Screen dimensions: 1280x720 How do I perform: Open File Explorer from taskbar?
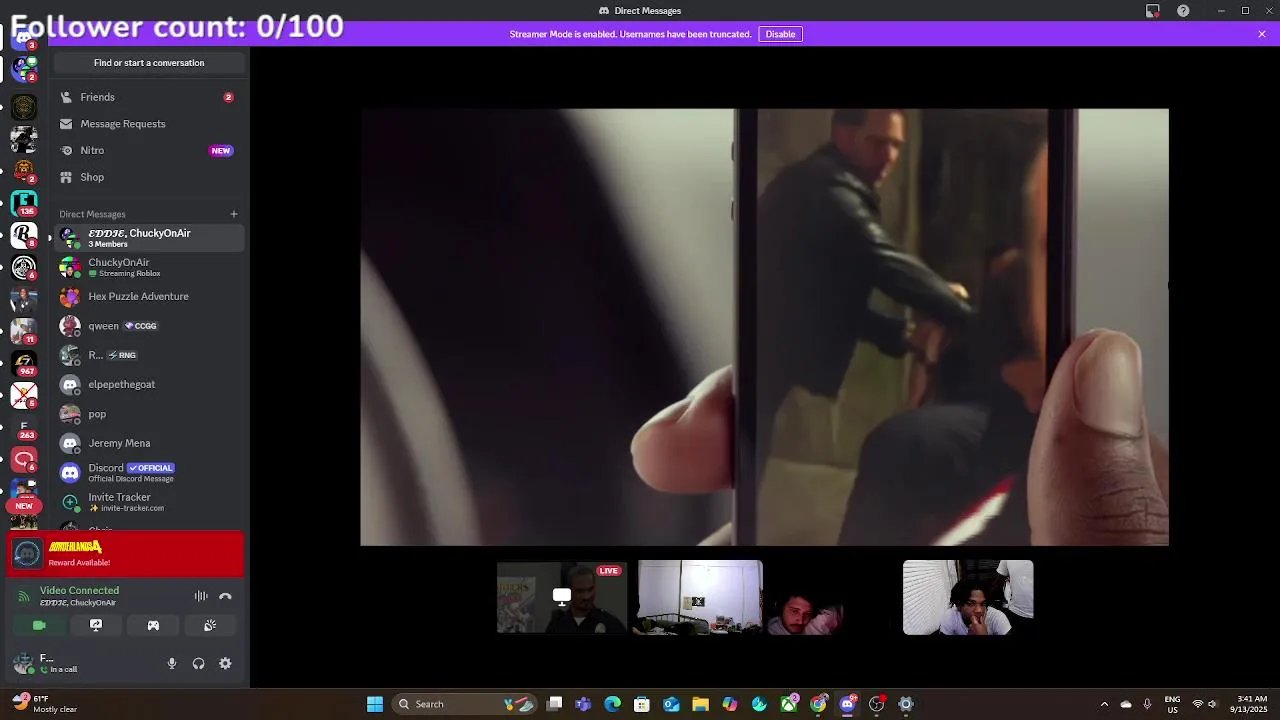pyautogui.click(x=700, y=704)
